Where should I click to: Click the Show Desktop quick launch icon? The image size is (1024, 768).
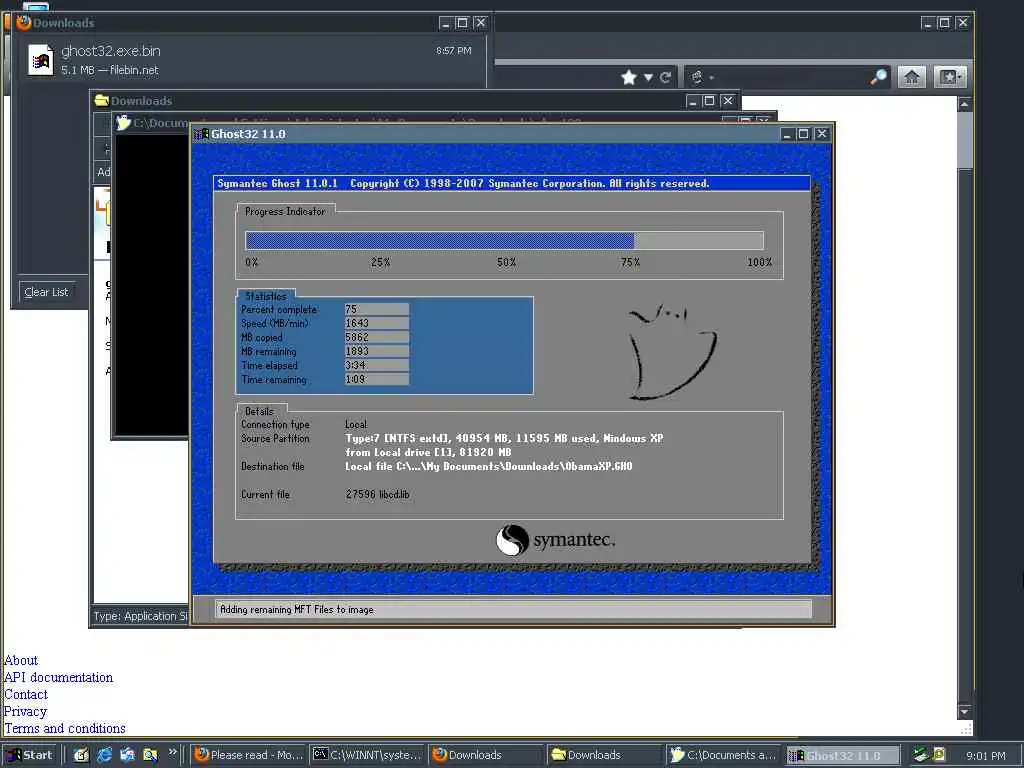pos(82,755)
